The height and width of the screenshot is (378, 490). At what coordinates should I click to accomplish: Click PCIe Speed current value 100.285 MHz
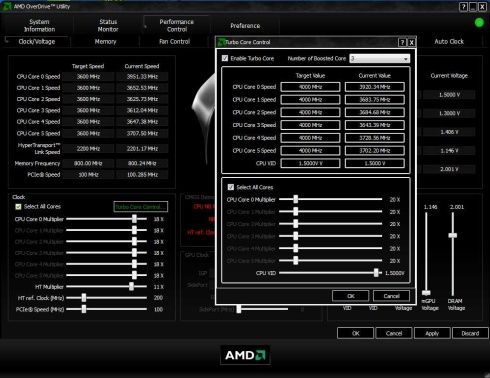142,175
